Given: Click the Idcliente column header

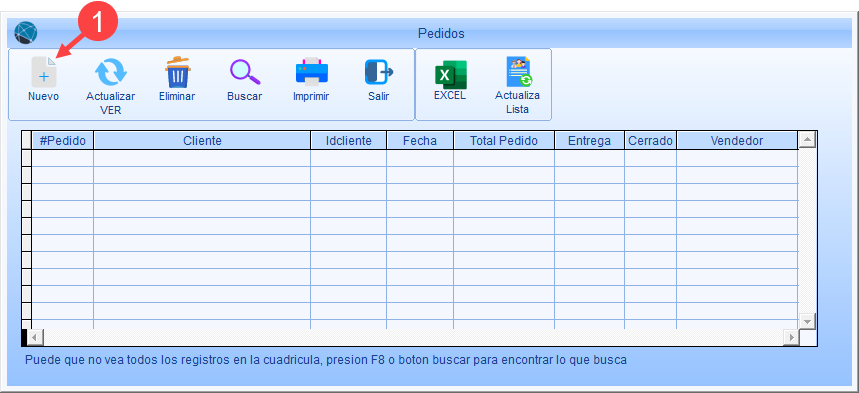Looking at the screenshot, I should pos(348,141).
